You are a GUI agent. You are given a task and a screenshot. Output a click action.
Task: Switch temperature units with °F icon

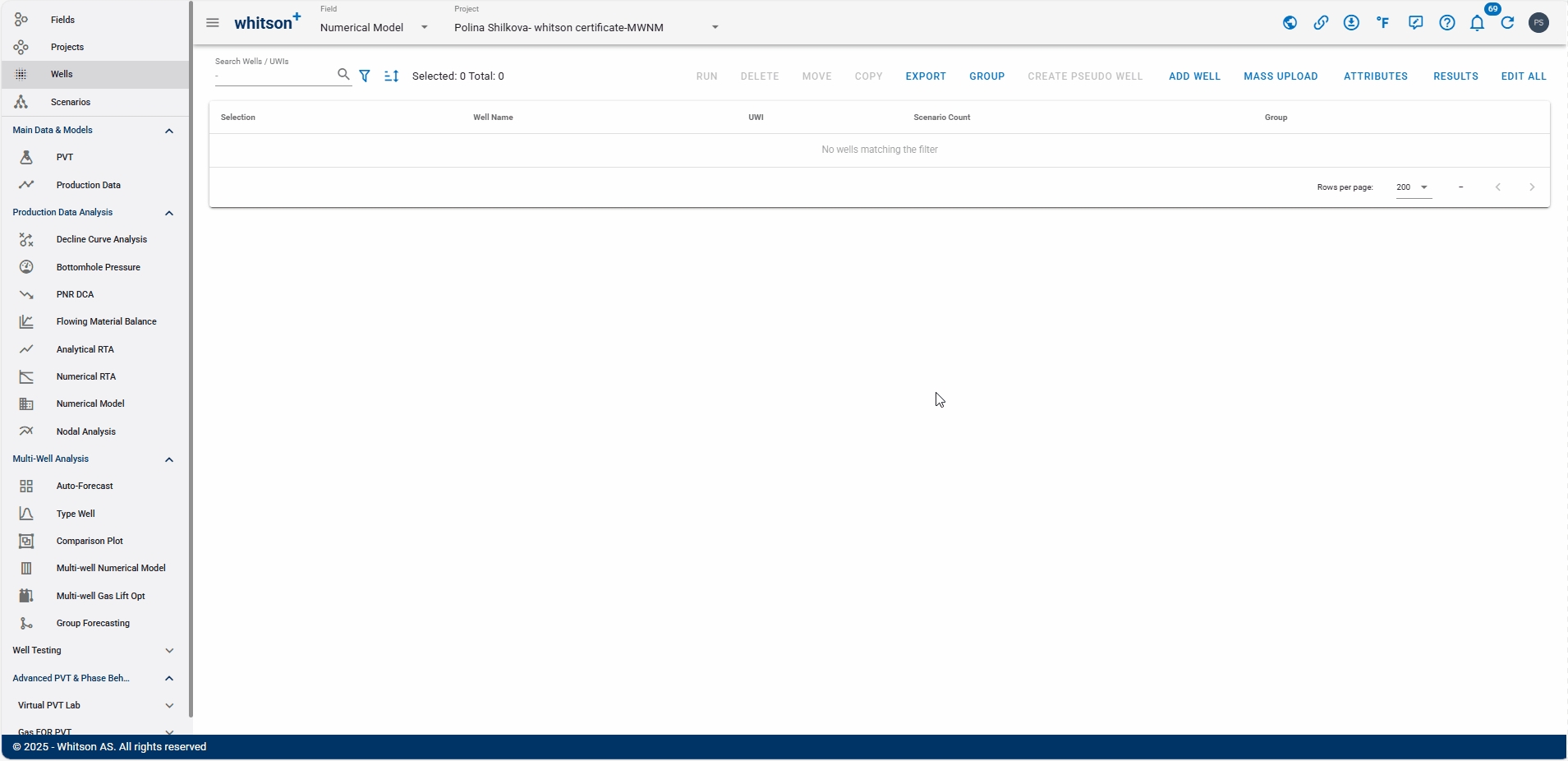pos(1383,23)
